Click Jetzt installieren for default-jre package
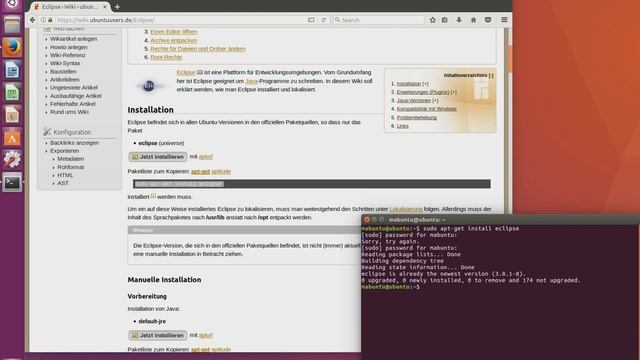 158,335
